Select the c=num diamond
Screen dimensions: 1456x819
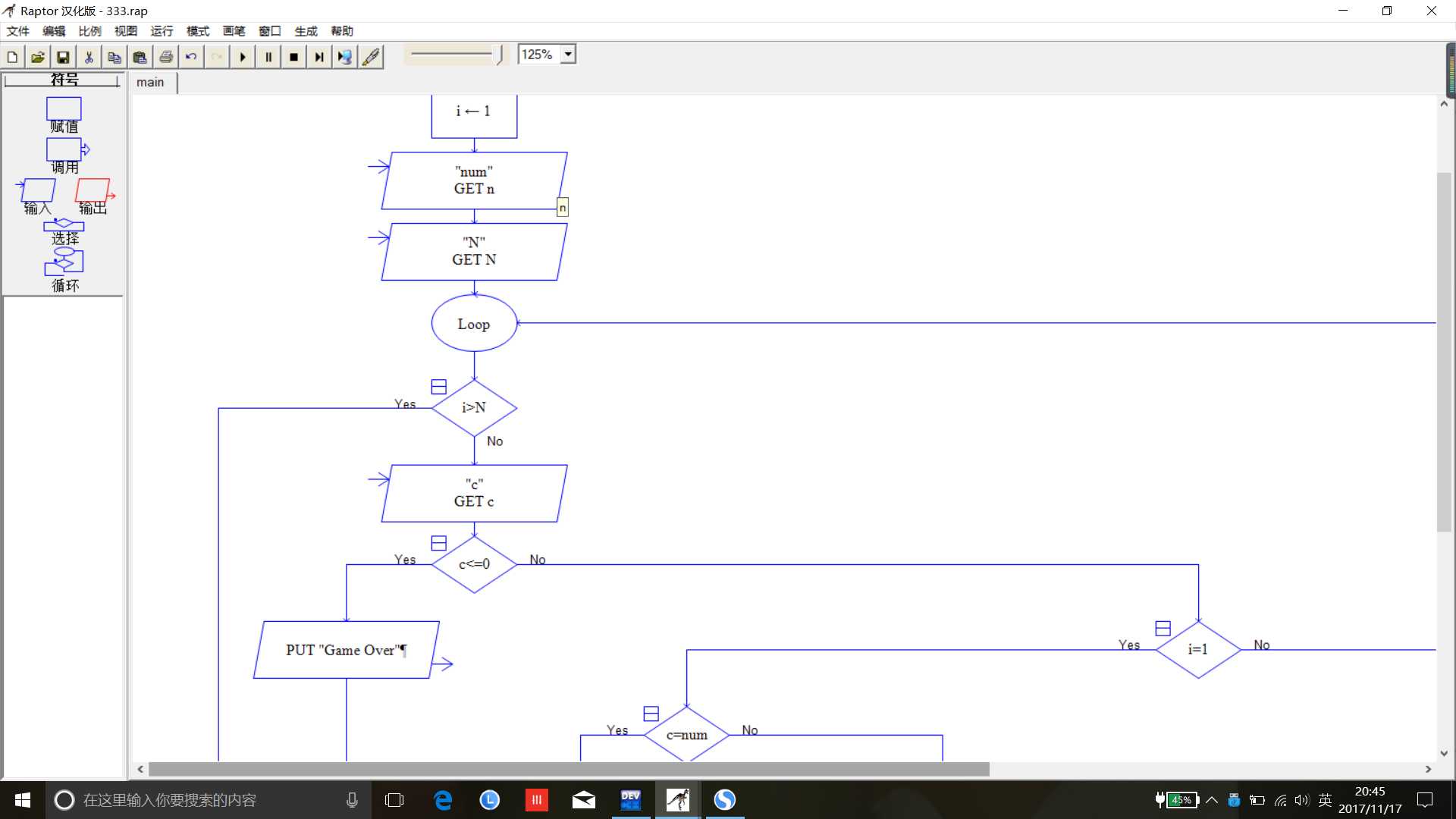point(686,735)
